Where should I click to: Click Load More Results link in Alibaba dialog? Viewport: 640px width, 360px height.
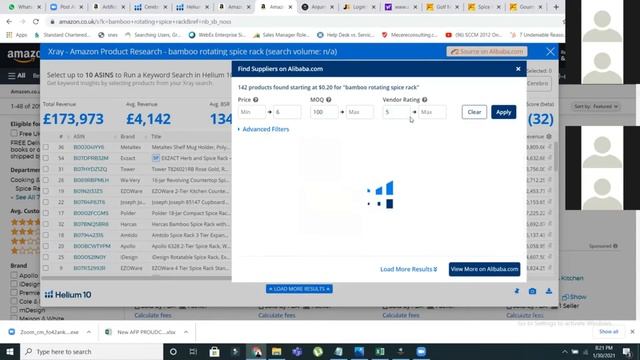click(409, 269)
